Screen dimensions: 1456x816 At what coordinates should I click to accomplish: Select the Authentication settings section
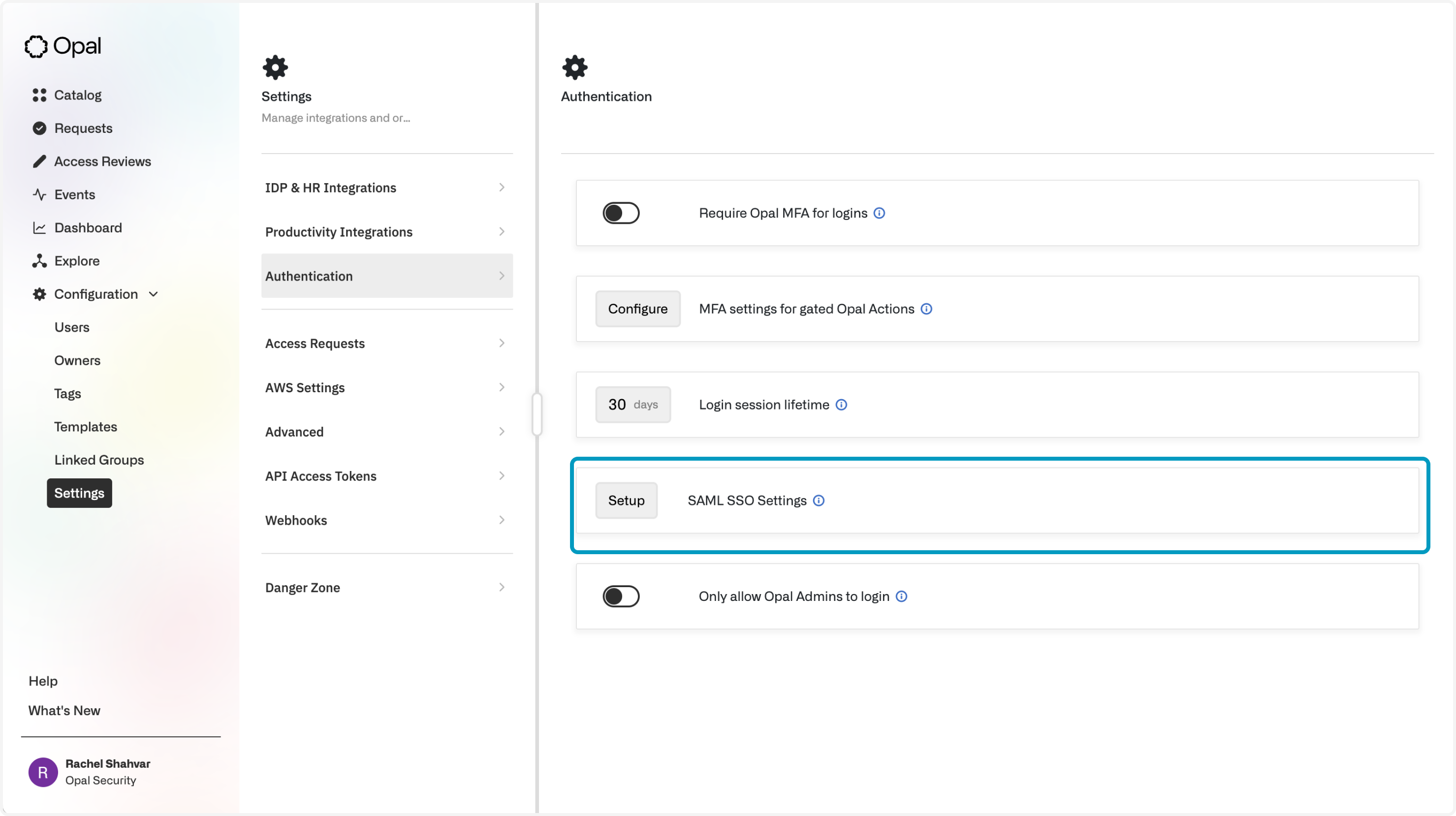386,276
